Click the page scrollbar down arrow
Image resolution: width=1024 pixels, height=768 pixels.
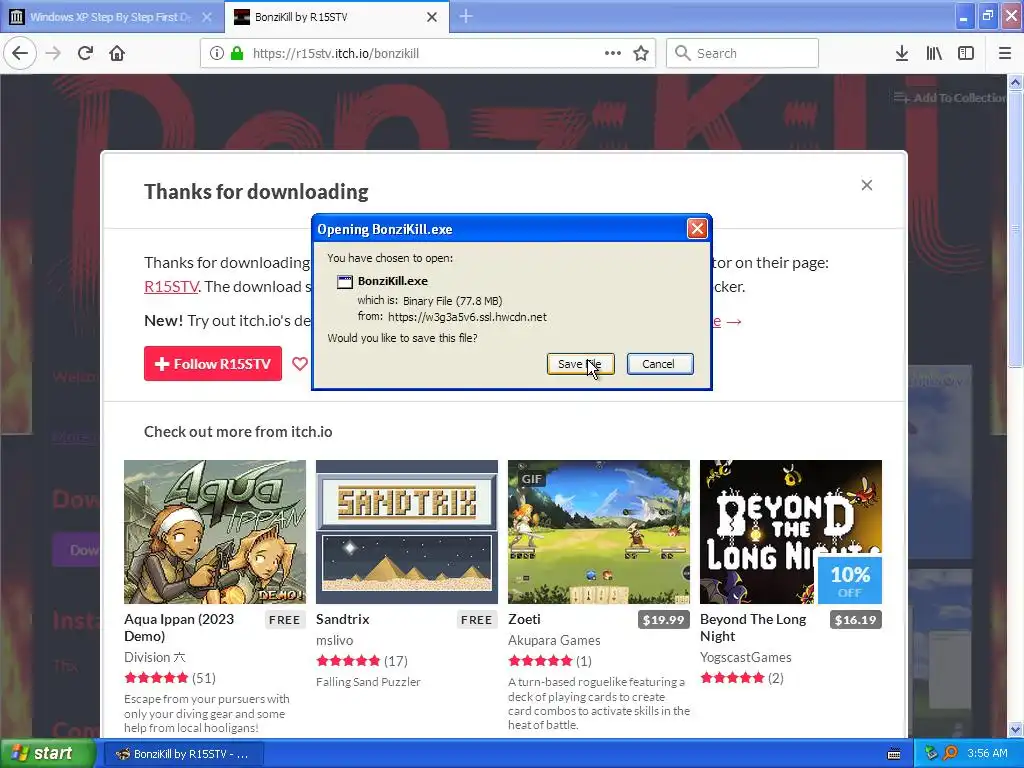click(1016, 729)
